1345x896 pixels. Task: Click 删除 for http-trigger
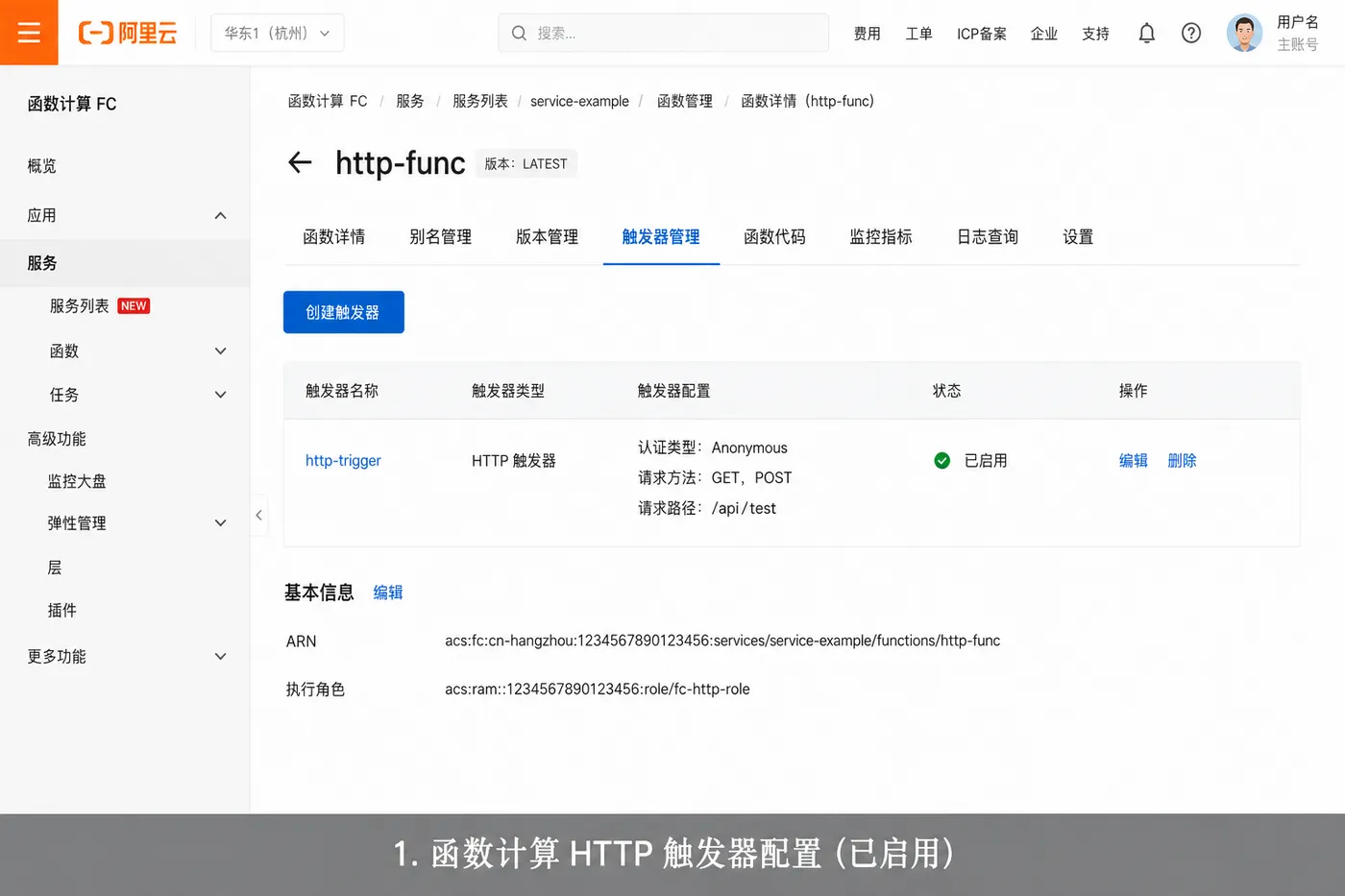pyautogui.click(x=1182, y=461)
